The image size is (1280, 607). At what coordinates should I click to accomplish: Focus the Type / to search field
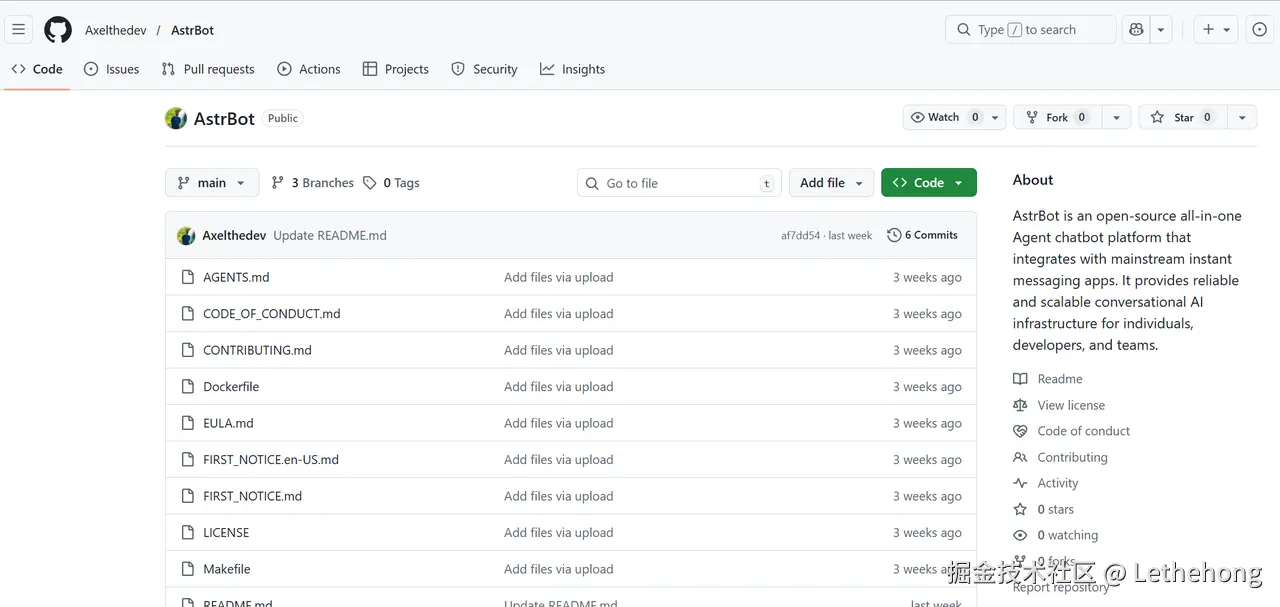[x=1030, y=30]
